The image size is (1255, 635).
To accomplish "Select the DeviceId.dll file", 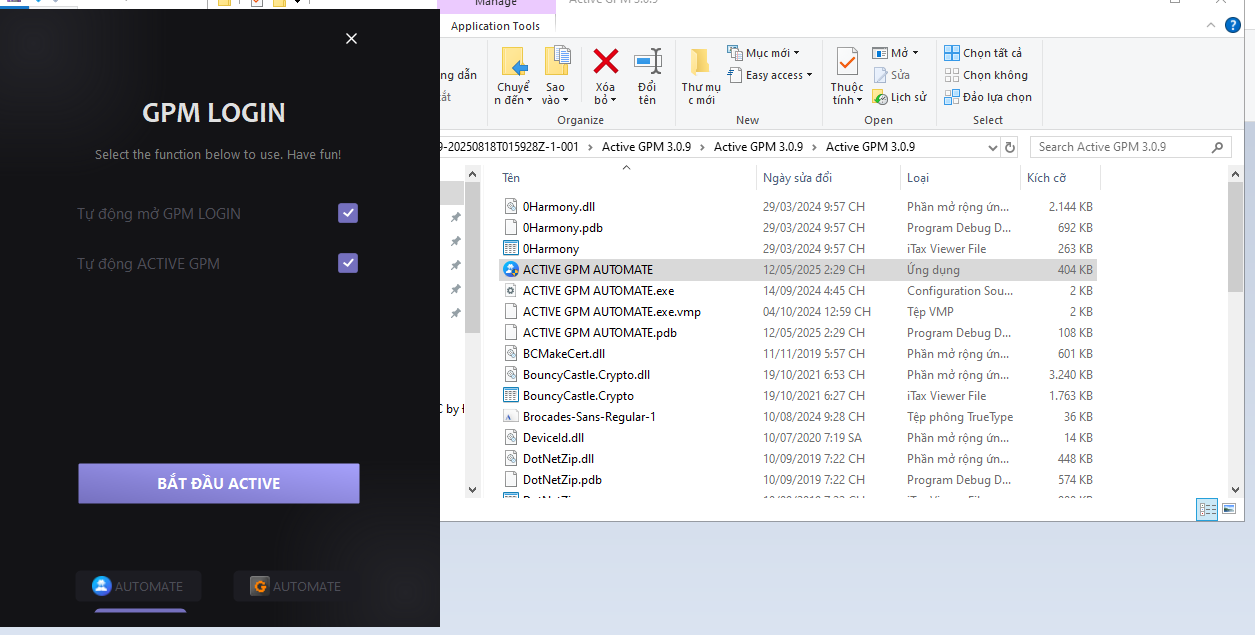I will pos(553,438).
